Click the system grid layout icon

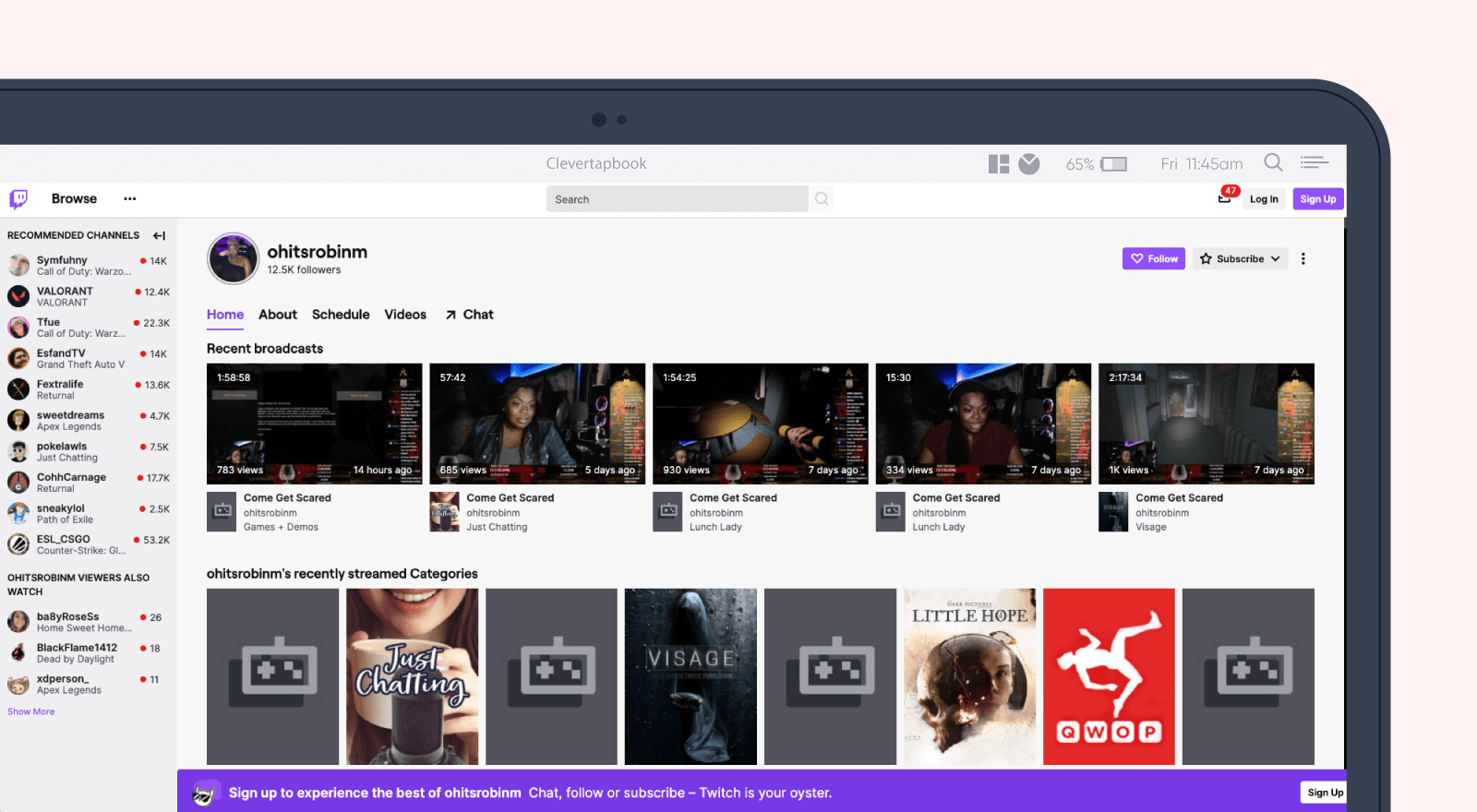(999, 164)
